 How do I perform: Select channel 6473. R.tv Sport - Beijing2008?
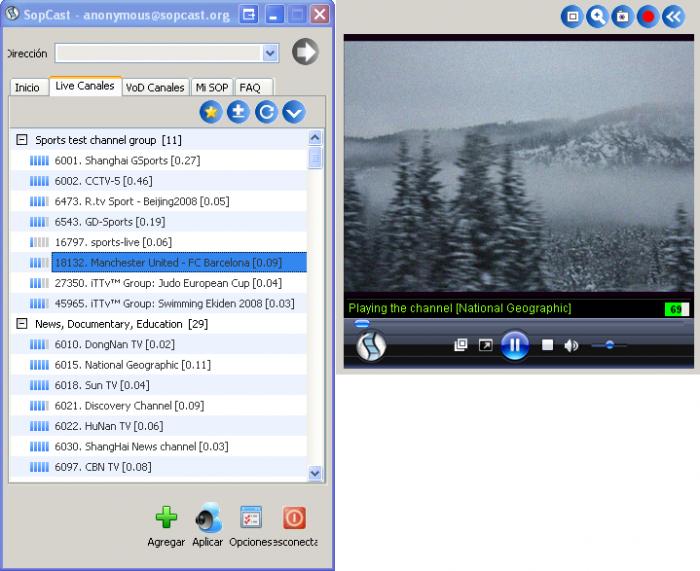coord(158,201)
